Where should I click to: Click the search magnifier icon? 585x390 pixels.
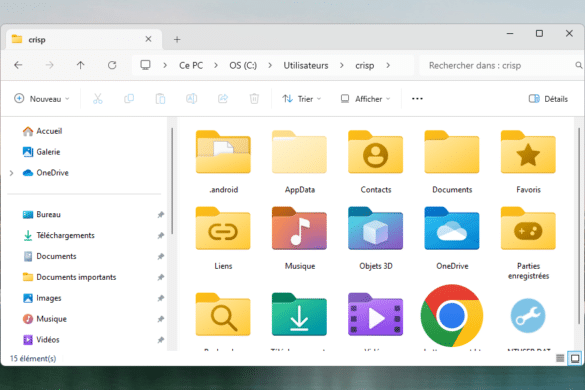point(579,65)
